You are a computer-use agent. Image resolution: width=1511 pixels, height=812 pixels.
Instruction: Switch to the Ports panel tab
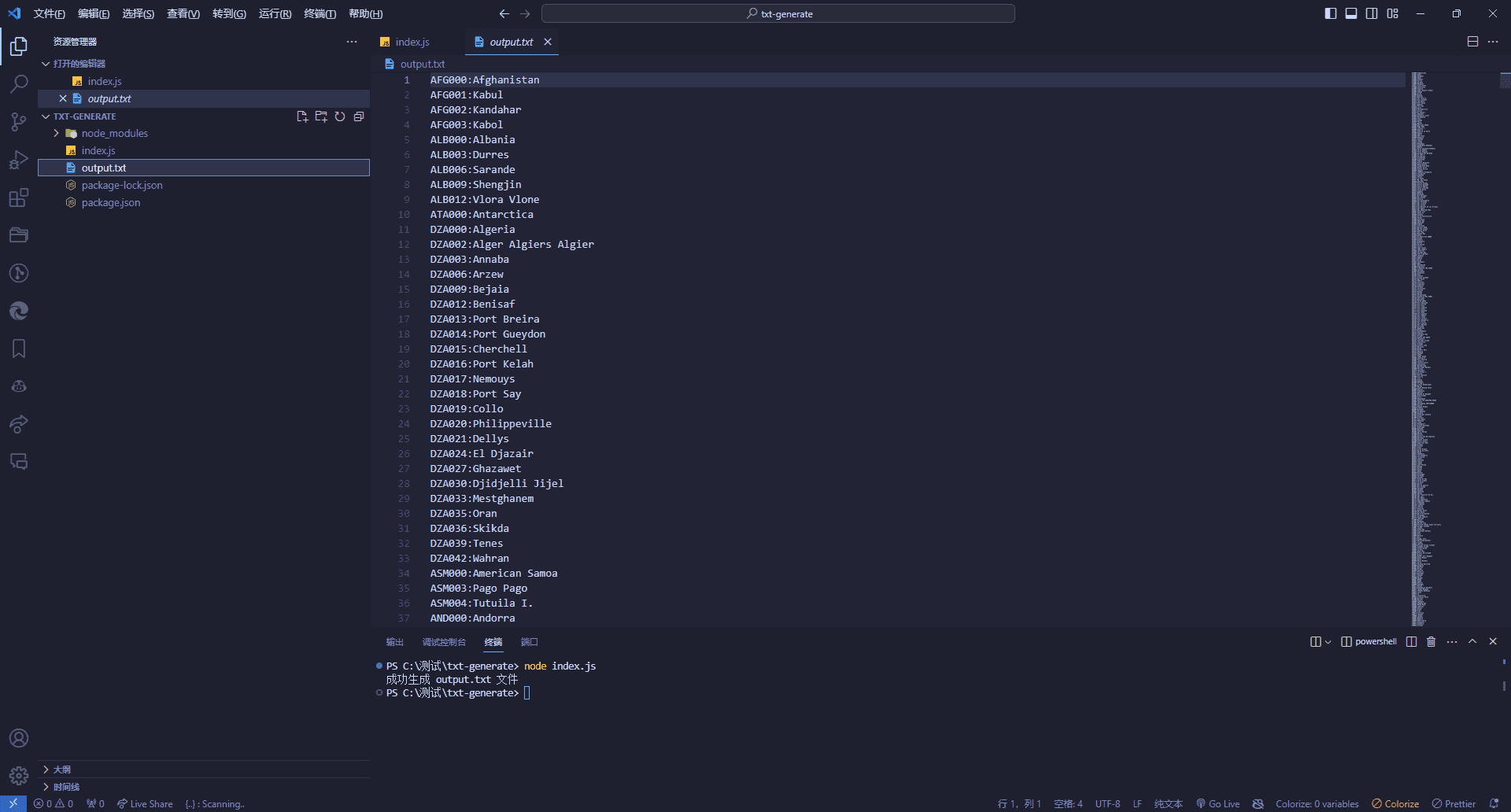click(x=530, y=642)
